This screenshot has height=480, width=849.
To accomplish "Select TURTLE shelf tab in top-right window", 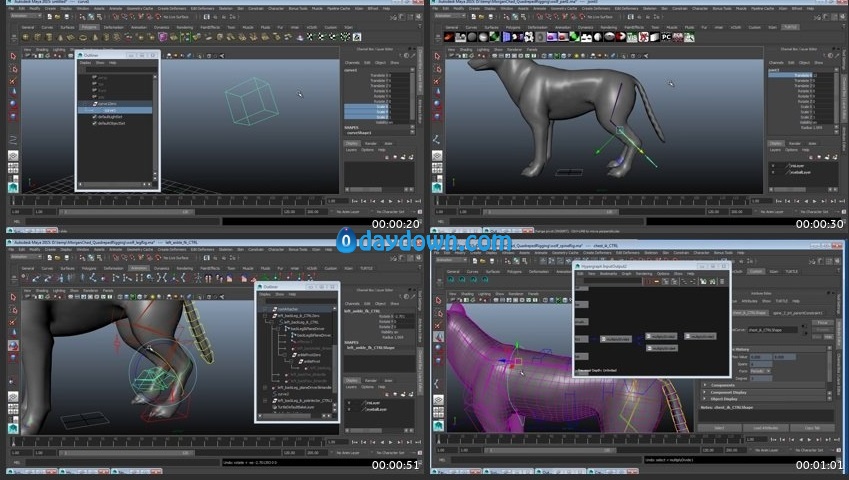I will [790, 27].
